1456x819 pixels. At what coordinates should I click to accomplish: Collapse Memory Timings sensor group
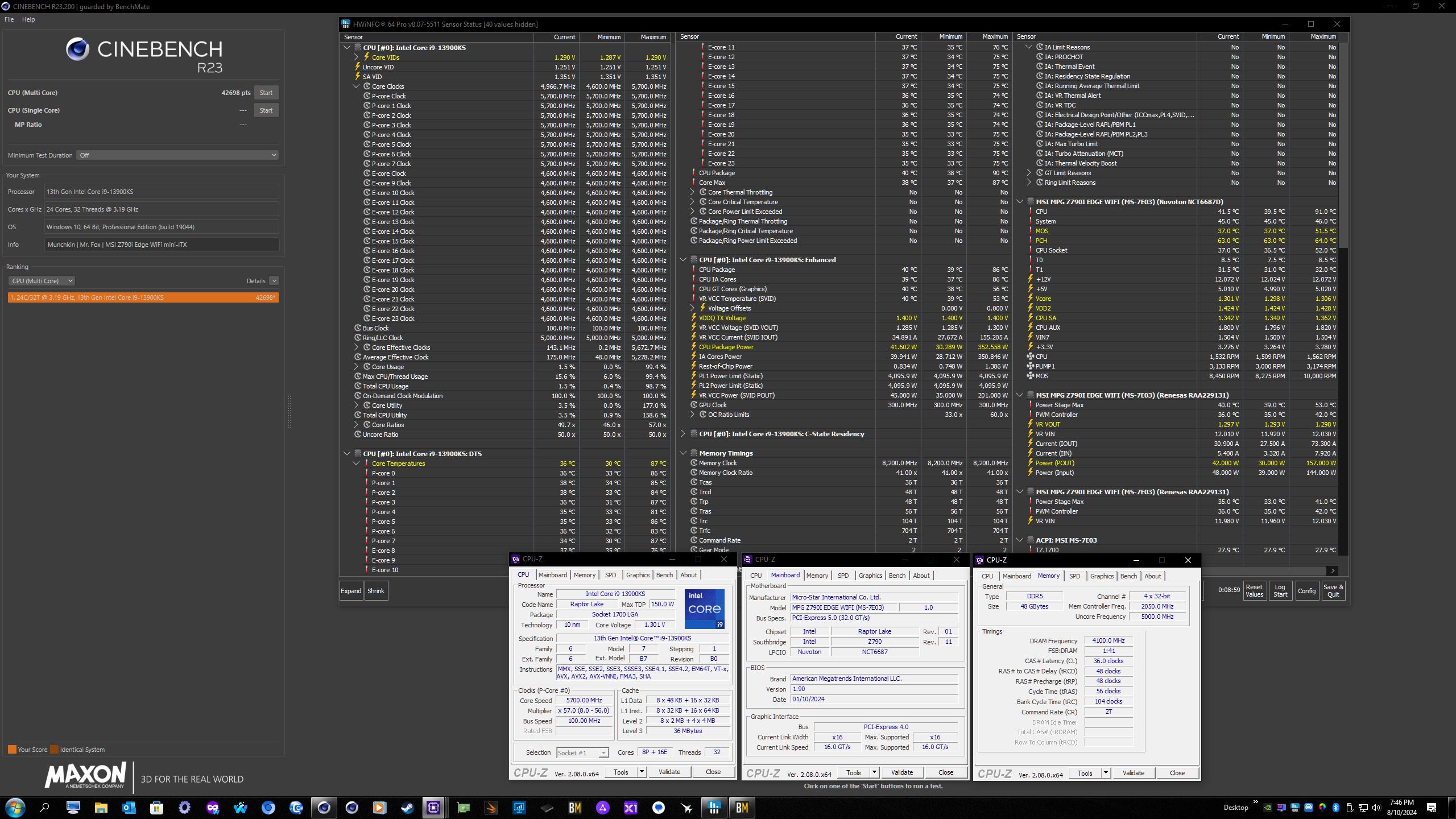tap(683, 453)
